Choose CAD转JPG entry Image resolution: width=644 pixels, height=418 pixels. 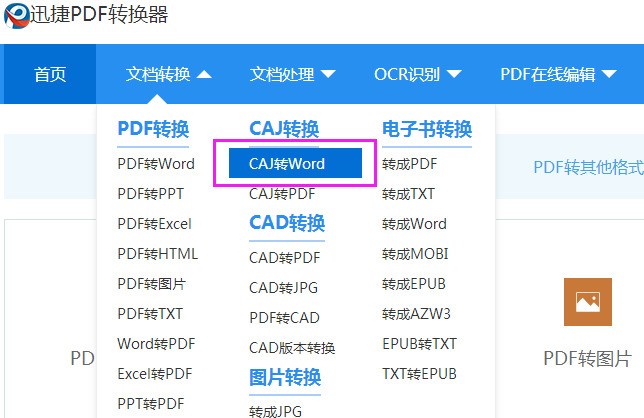click(x=283, y=288)
